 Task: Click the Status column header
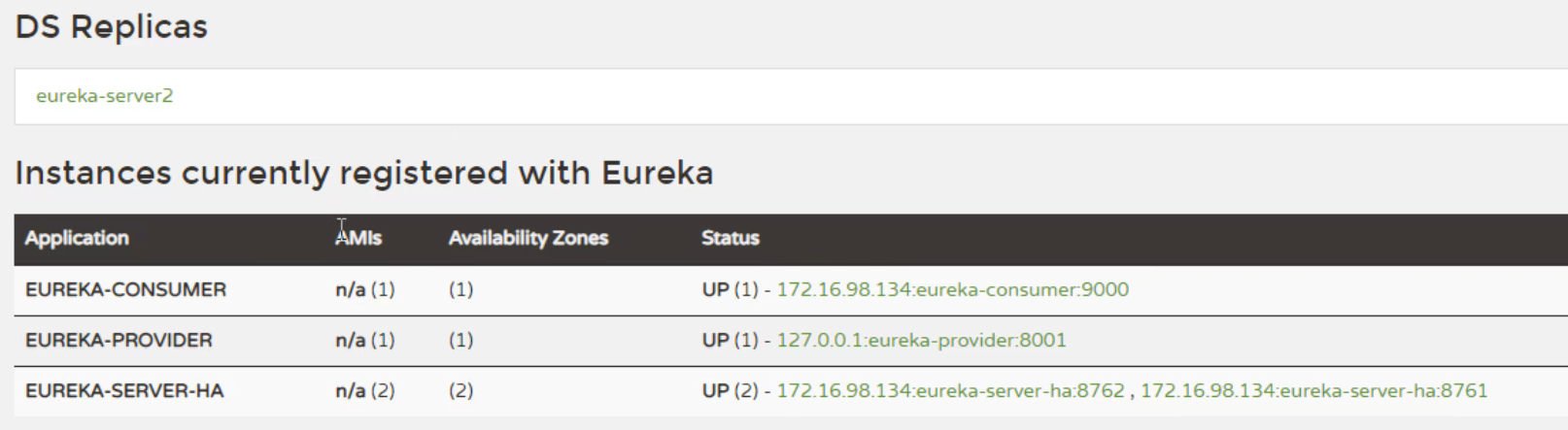[x=731, y=238]
